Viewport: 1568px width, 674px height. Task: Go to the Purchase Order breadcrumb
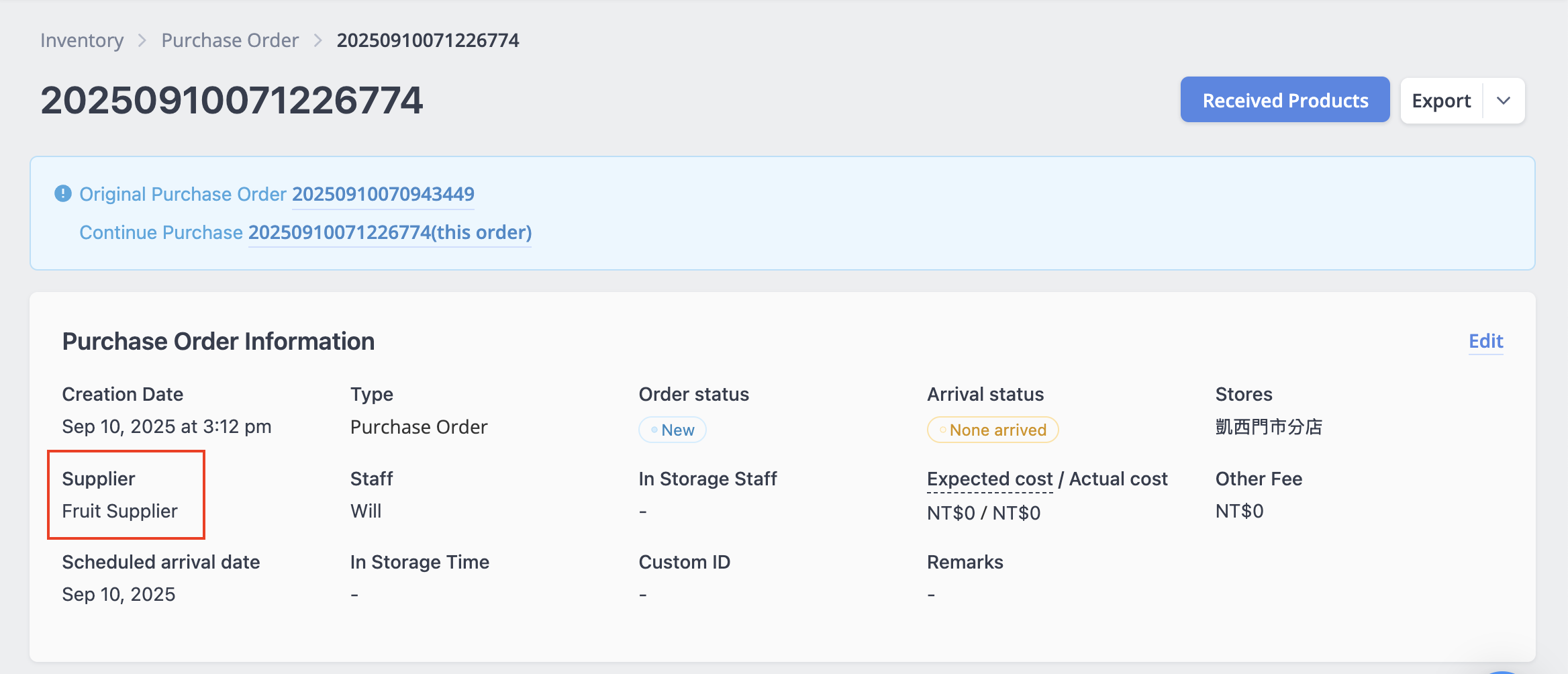point(230,40)
